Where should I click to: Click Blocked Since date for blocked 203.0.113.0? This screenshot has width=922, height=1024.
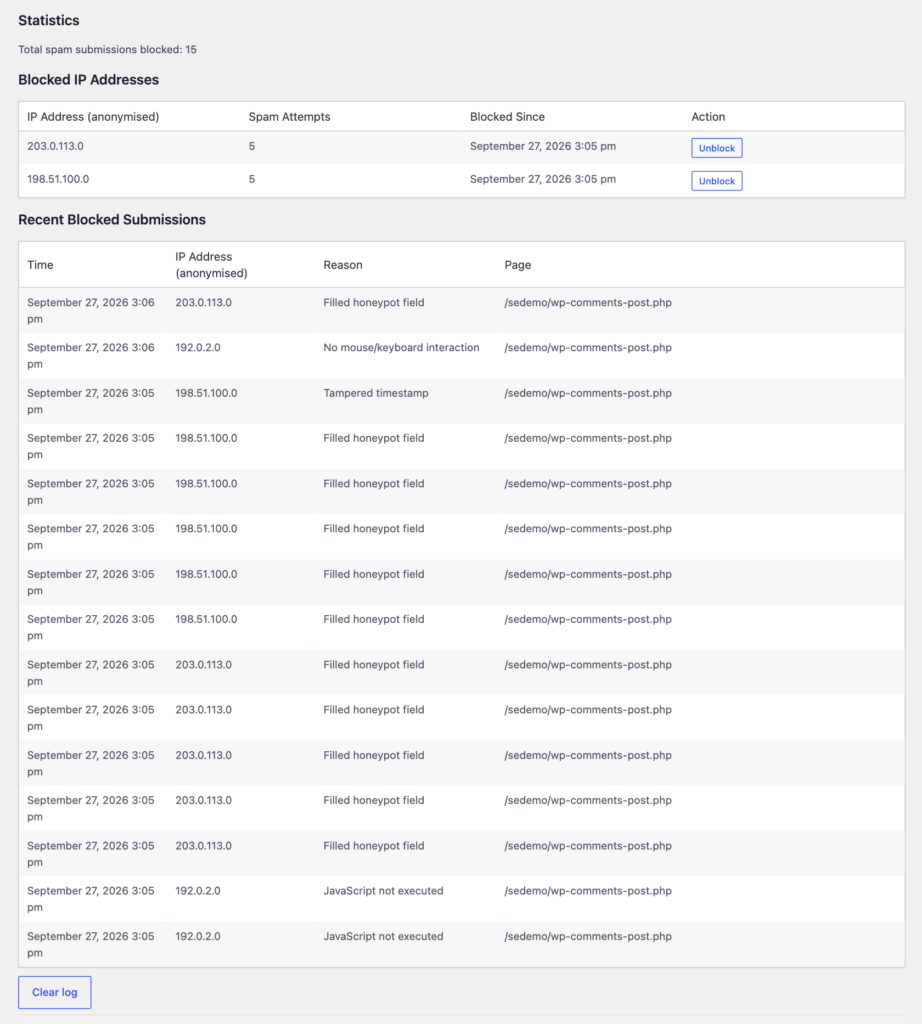[x=543, y=146]
